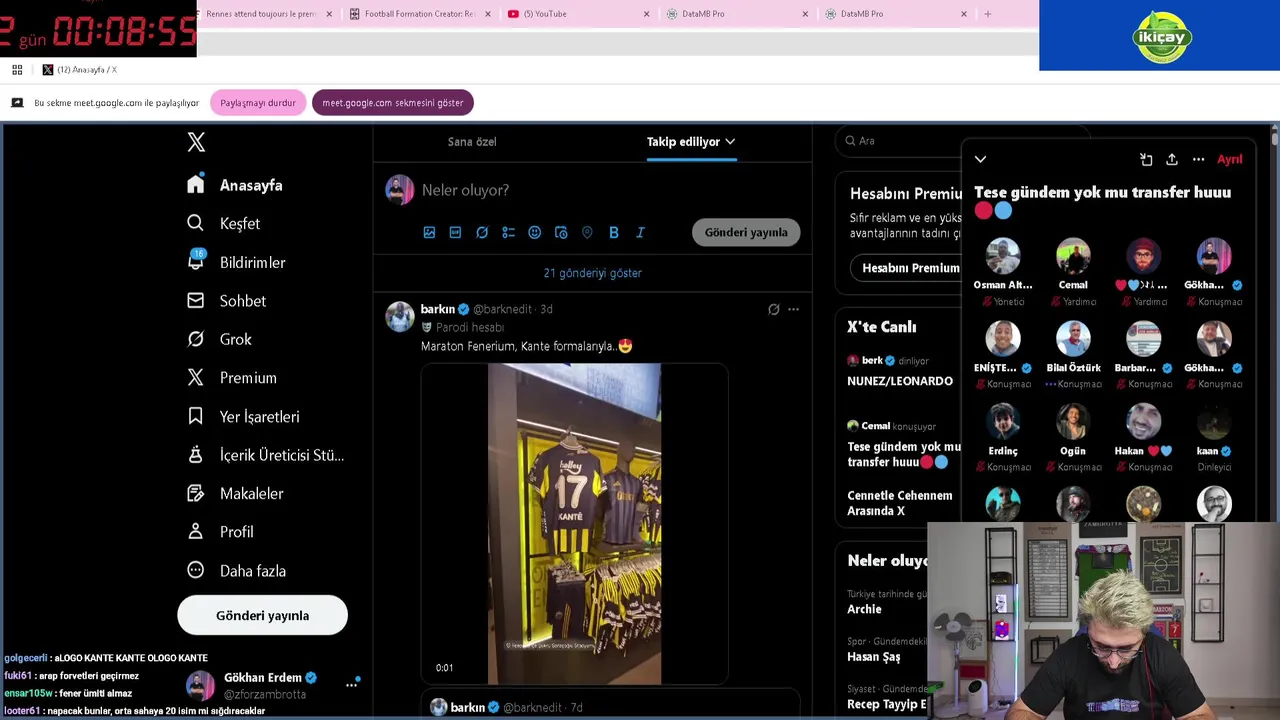Click the X logo in the sidebar
1280x720 pixels.
[x=196, y=142]
